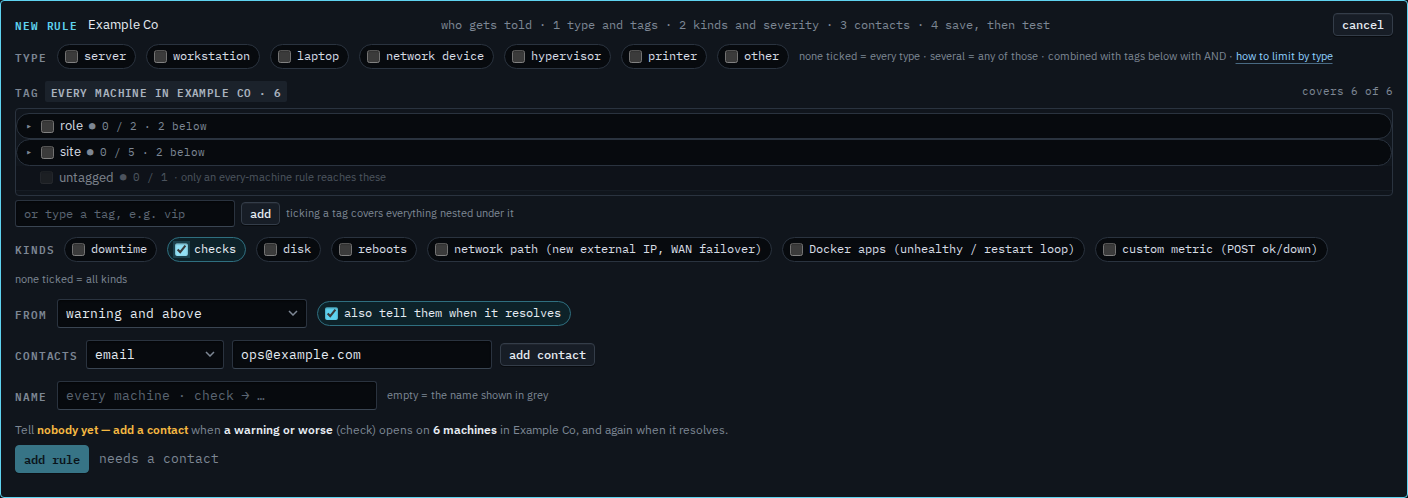Image resolution: width=1408 pixels, height=498 pixels.
Task: Tick the network device type checkbox
Action: [x=373, y=57]
